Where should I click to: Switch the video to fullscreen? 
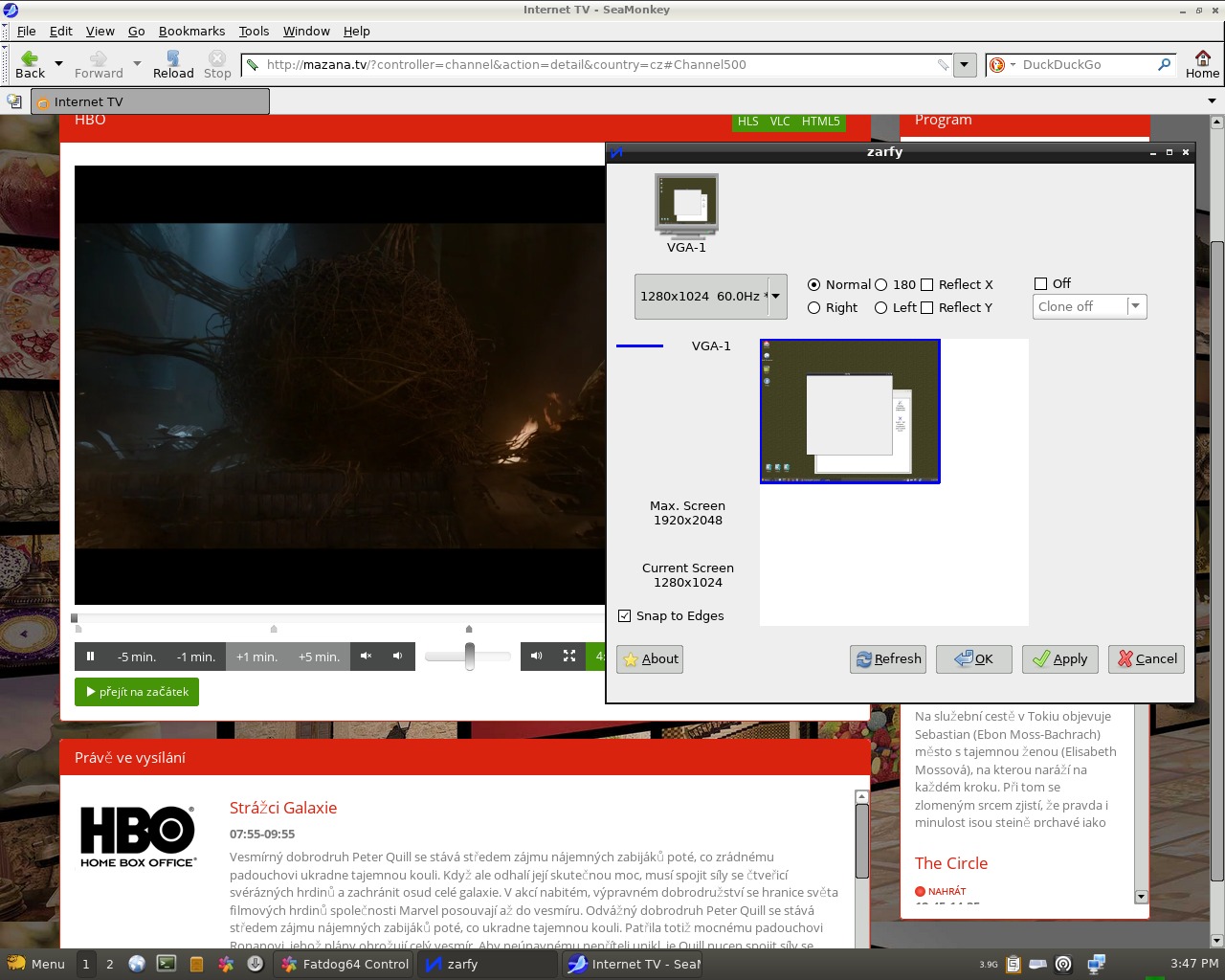click(x=568, y=657)
